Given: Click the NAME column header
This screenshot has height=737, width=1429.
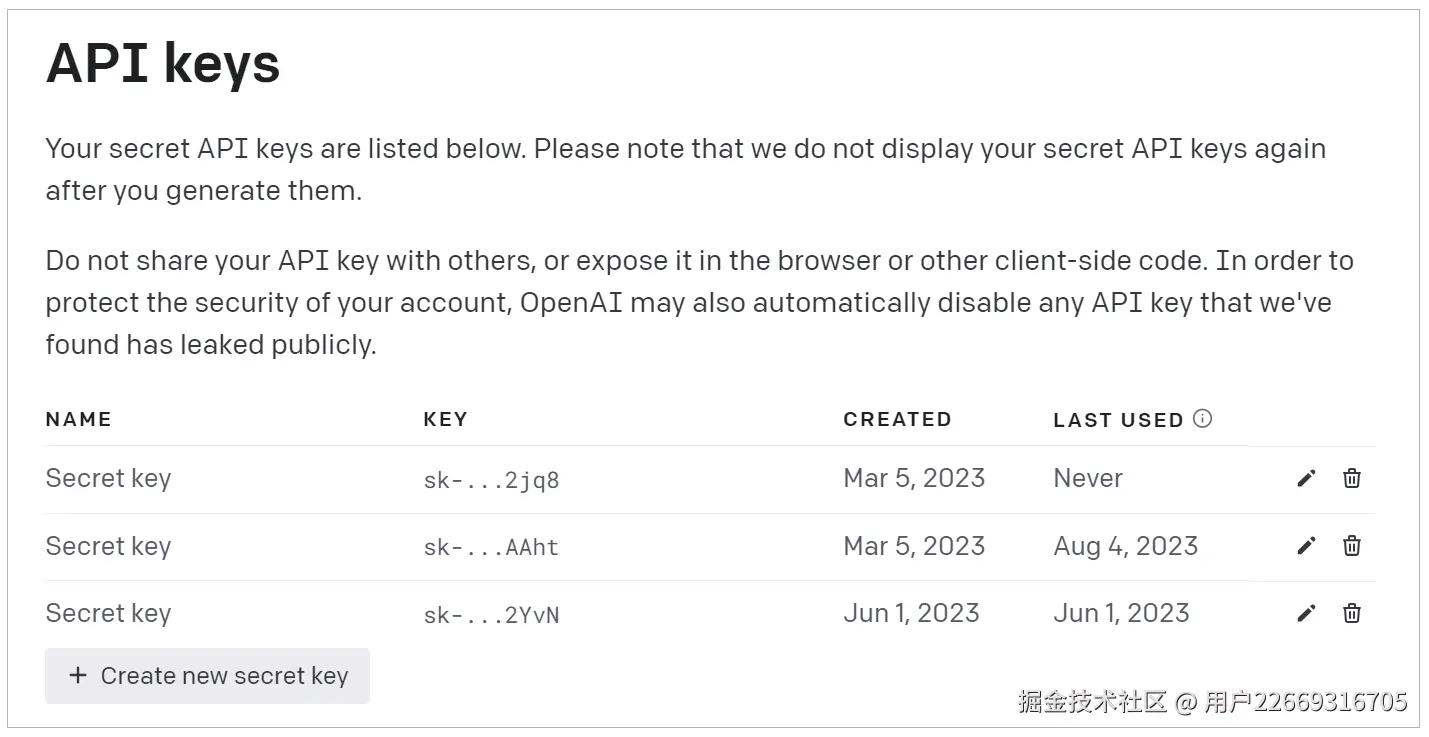Looking at the screenshot, I should [78, 419].
